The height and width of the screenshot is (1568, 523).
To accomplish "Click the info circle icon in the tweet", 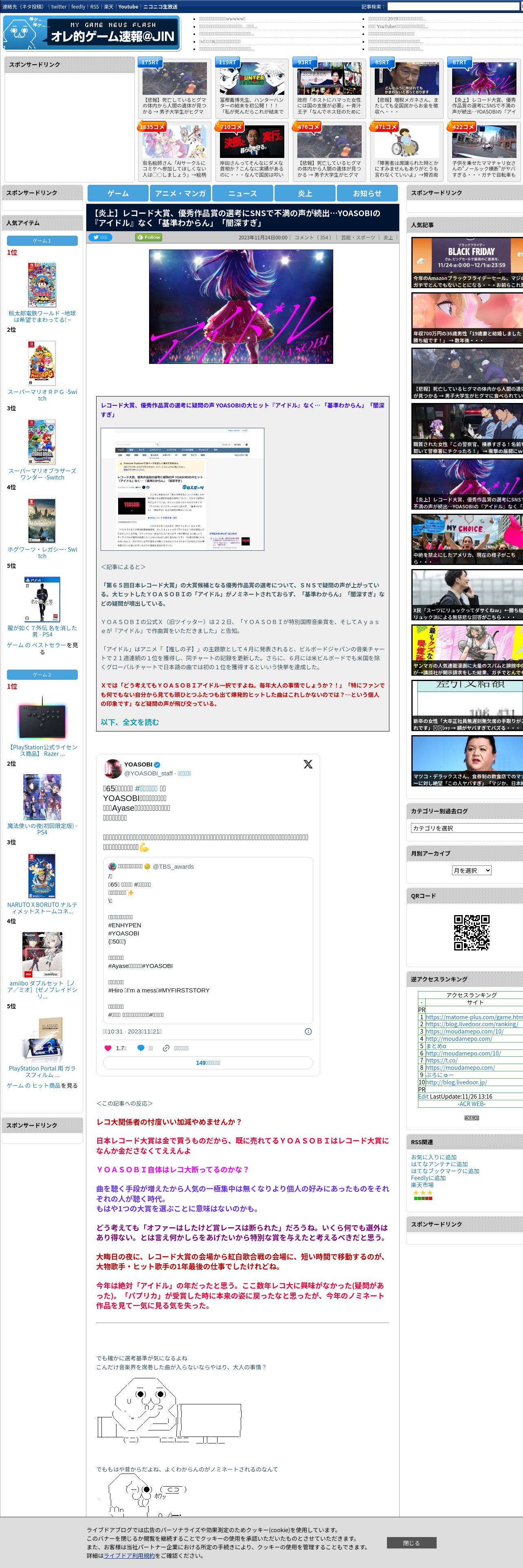I will (308, 1031).
